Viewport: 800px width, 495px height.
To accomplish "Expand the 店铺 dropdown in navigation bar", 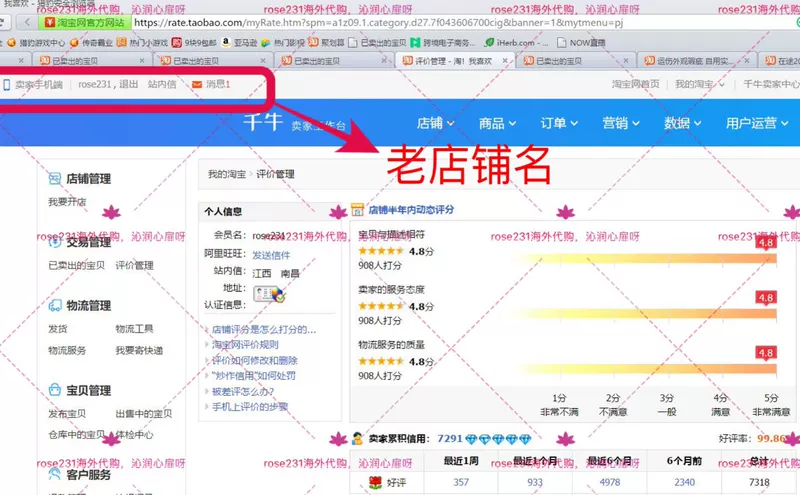I will (x=435, y=123).
